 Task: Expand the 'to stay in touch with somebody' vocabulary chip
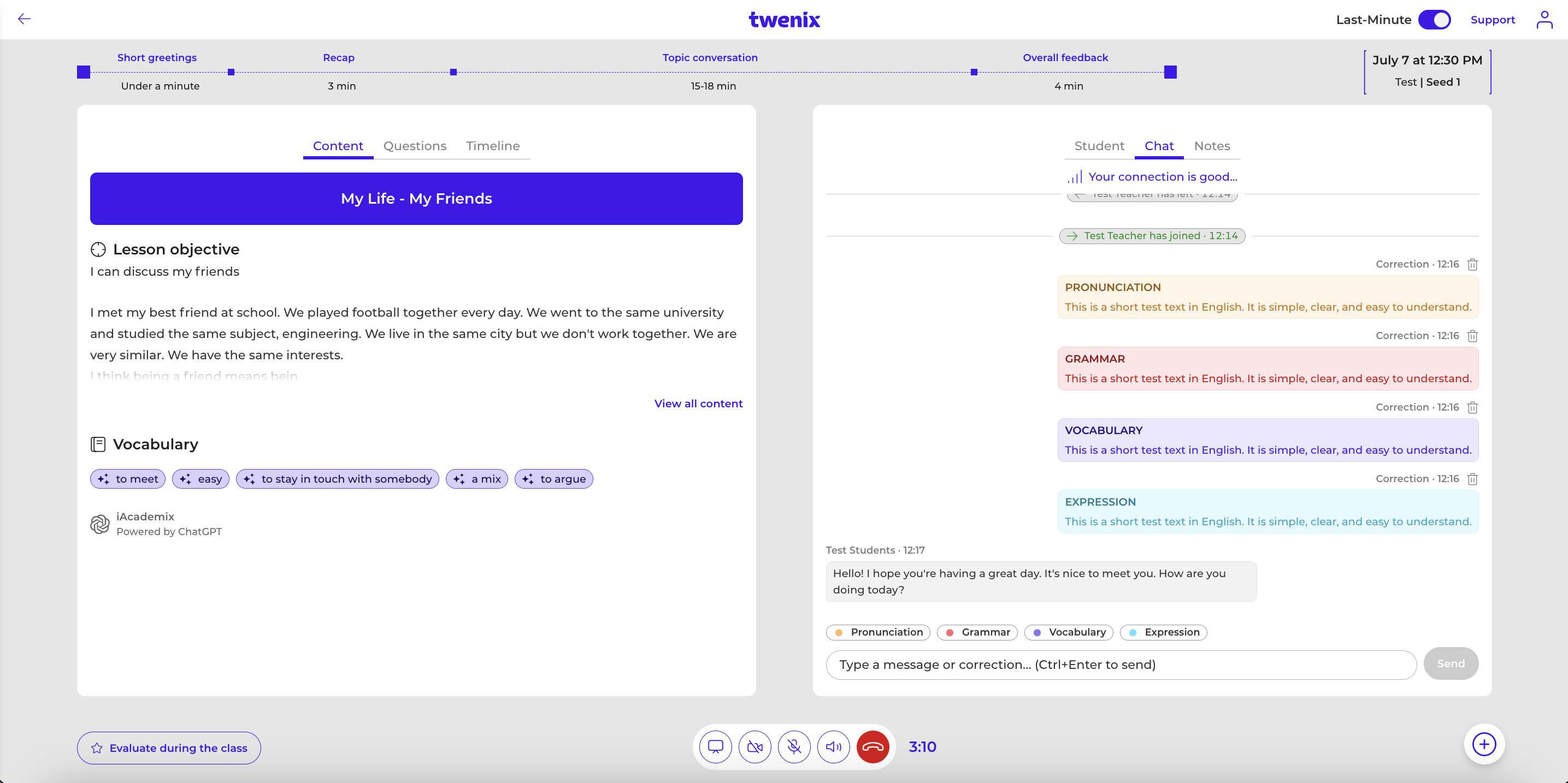[x=337, y=479]
